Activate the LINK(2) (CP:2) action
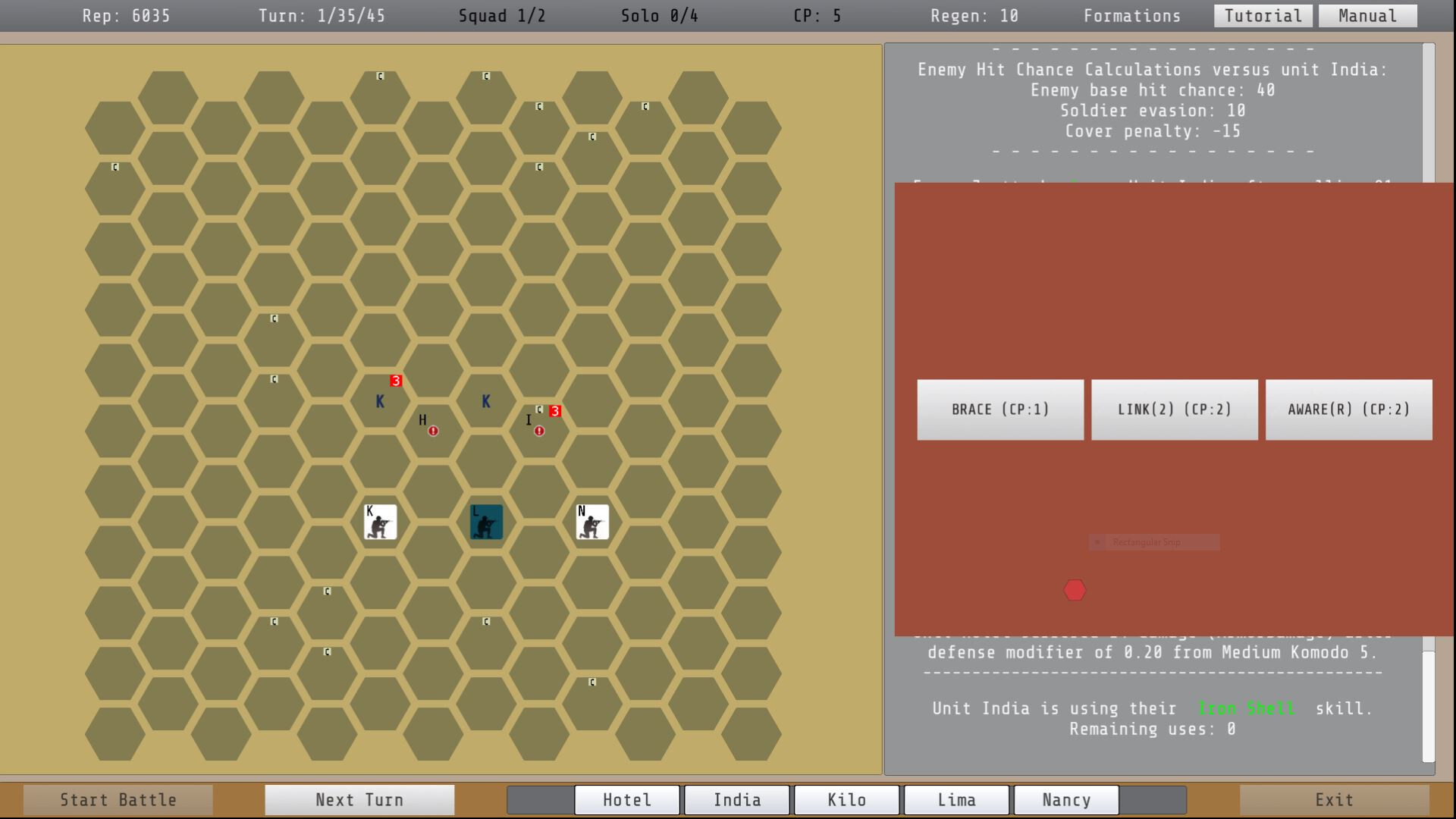Image resolution: width=1456 pixels, height=819 pixels. (x=1174, y=409)
